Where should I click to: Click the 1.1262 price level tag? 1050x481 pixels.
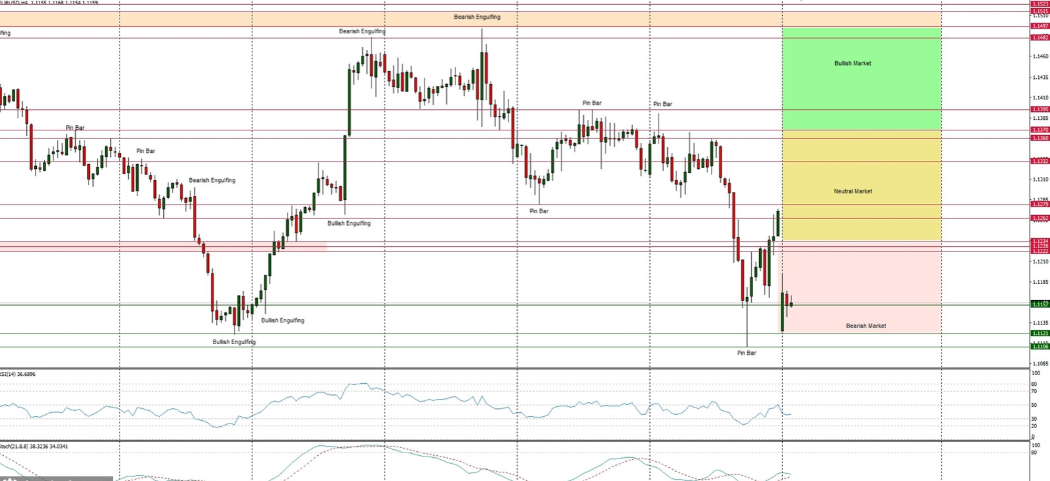tap(1039, 218)
